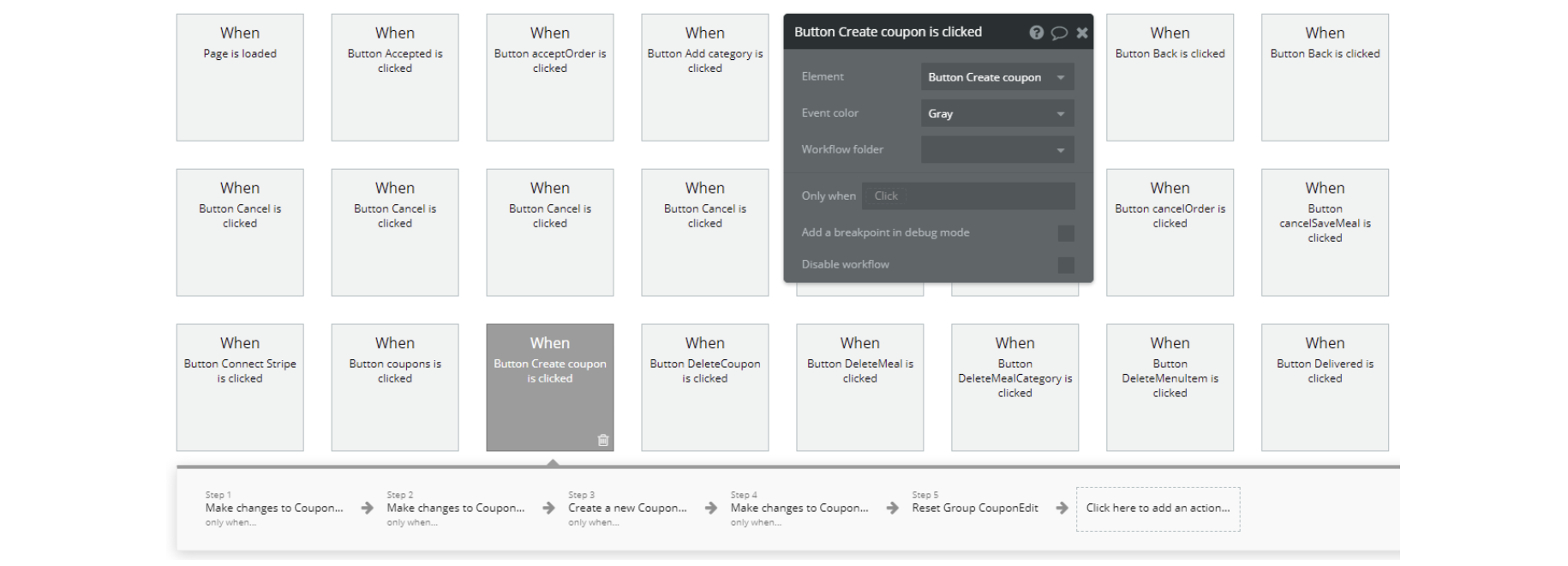Close the Button Create coupon property panel

1082,33
